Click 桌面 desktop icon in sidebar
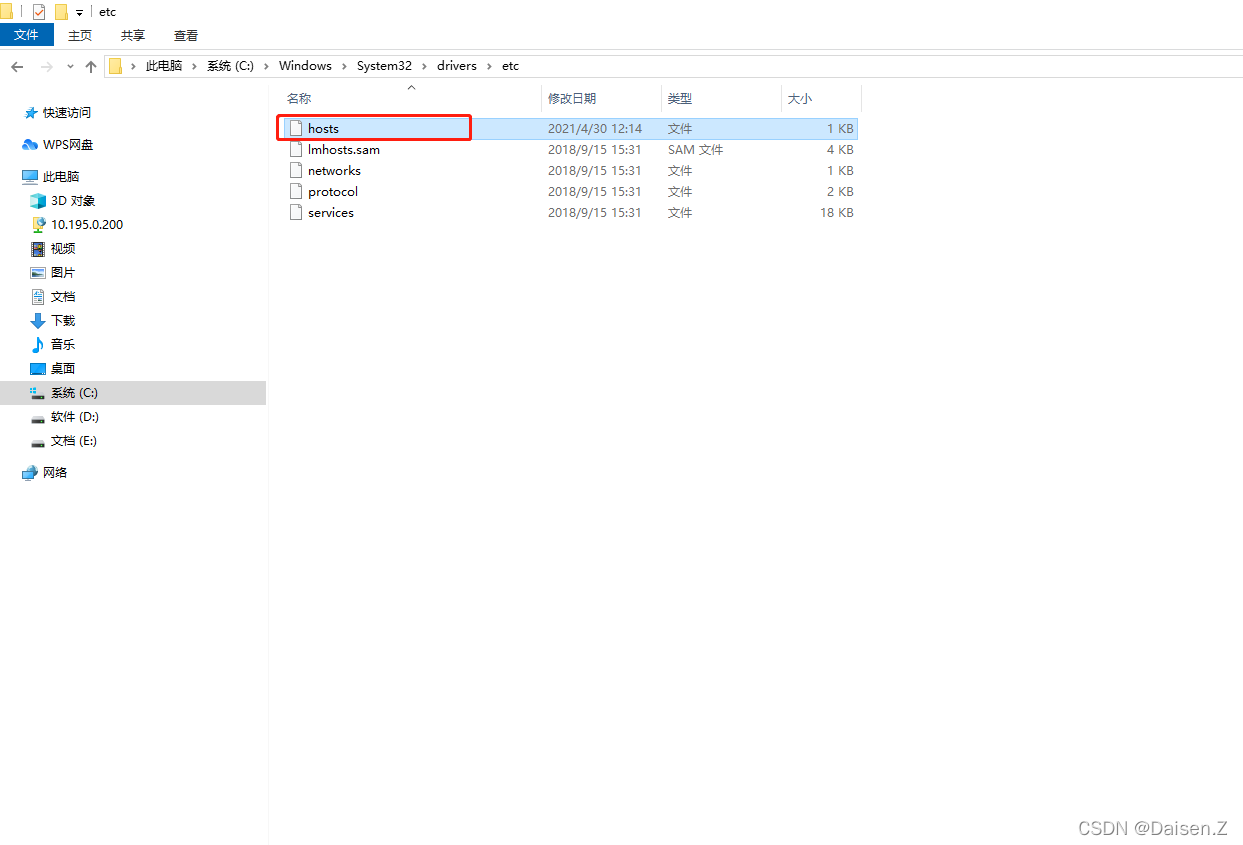Screen dimensions: 1243x845 (38, 369)
